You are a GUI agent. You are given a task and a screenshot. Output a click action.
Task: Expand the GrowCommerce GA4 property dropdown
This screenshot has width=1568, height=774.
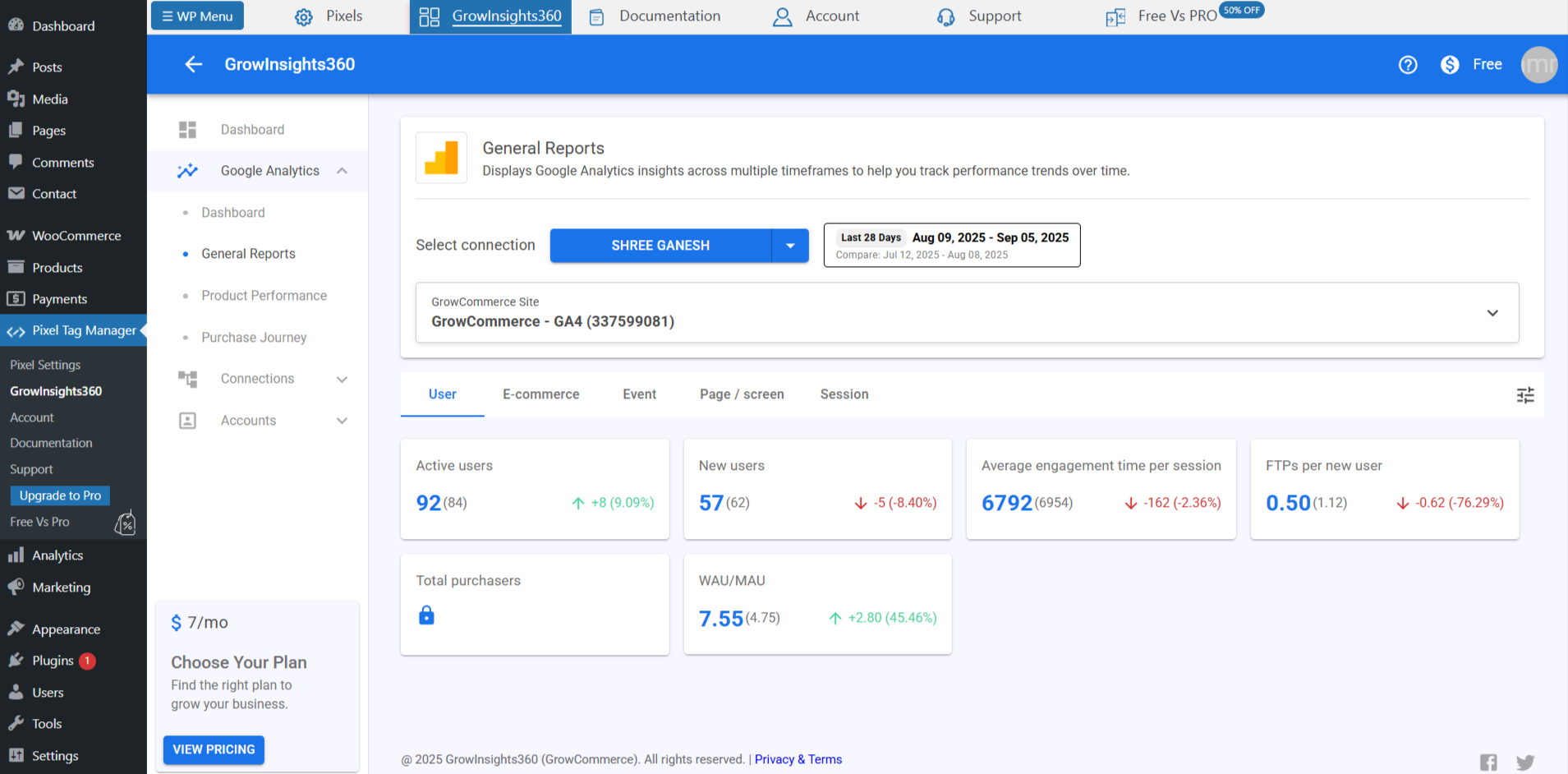click(1492, 313)
